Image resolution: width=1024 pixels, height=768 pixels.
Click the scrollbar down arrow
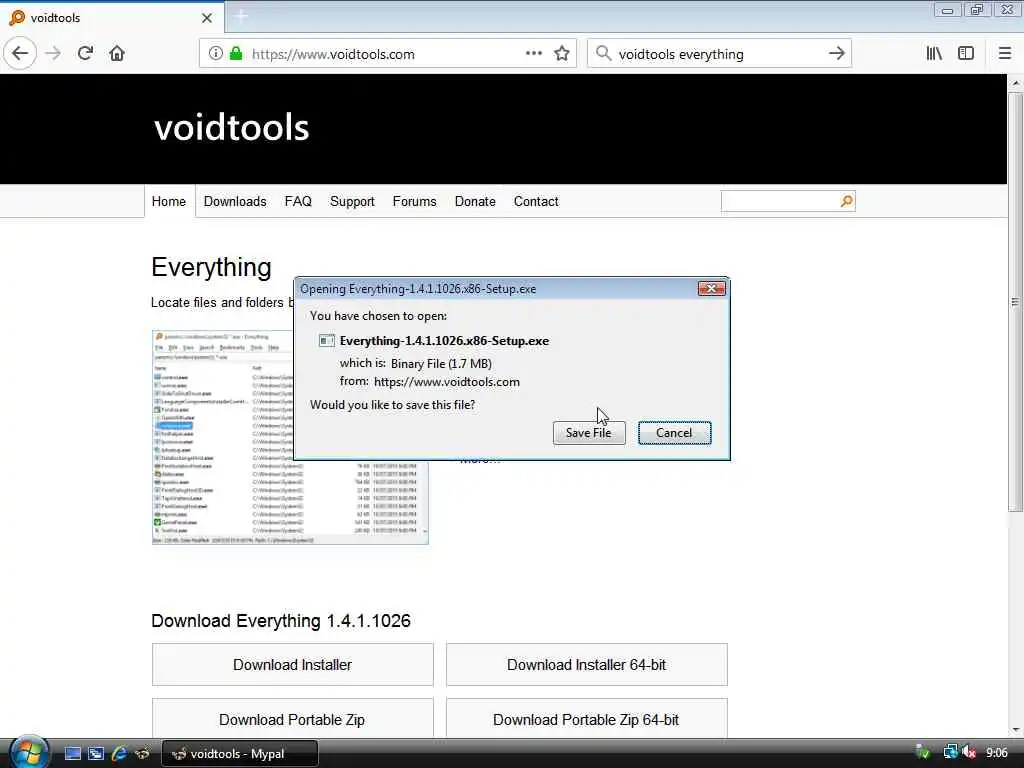1015,730
